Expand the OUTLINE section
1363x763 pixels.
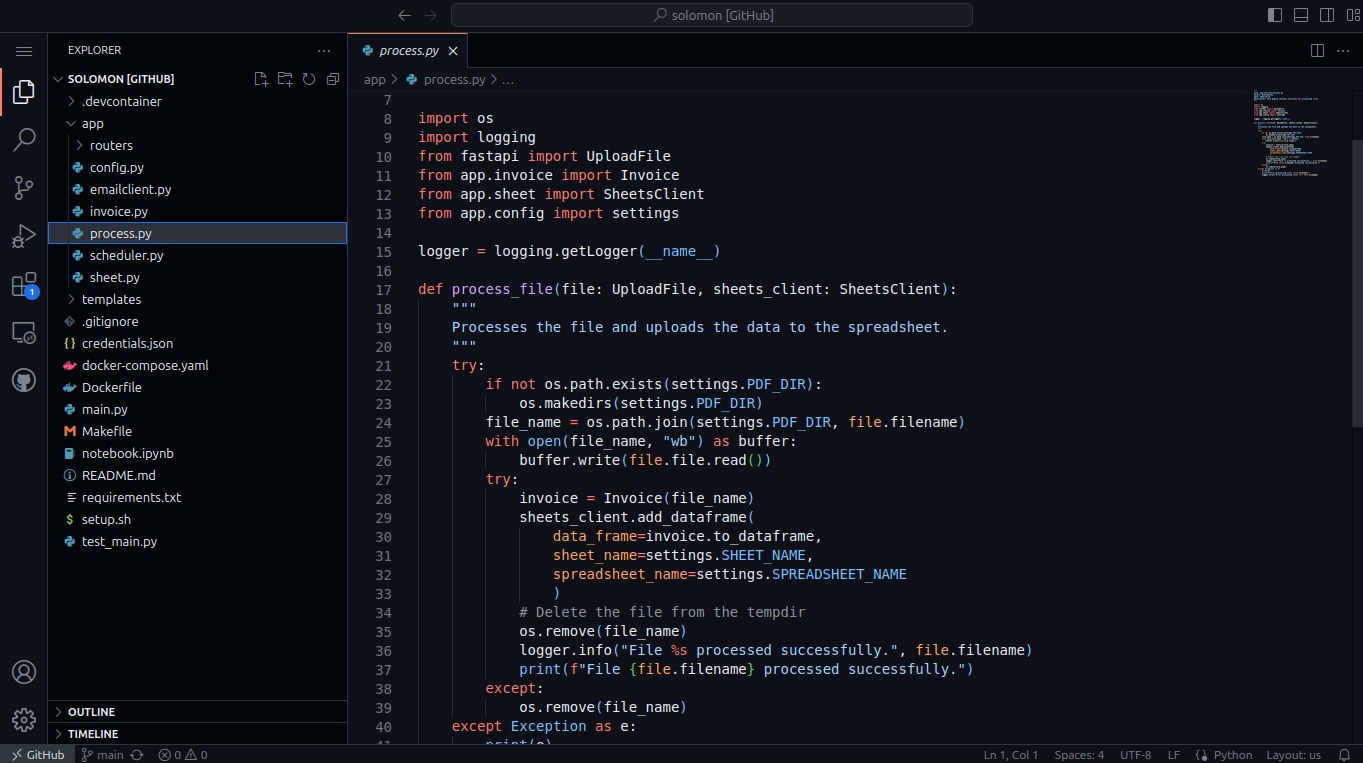[x=91, y=712]
